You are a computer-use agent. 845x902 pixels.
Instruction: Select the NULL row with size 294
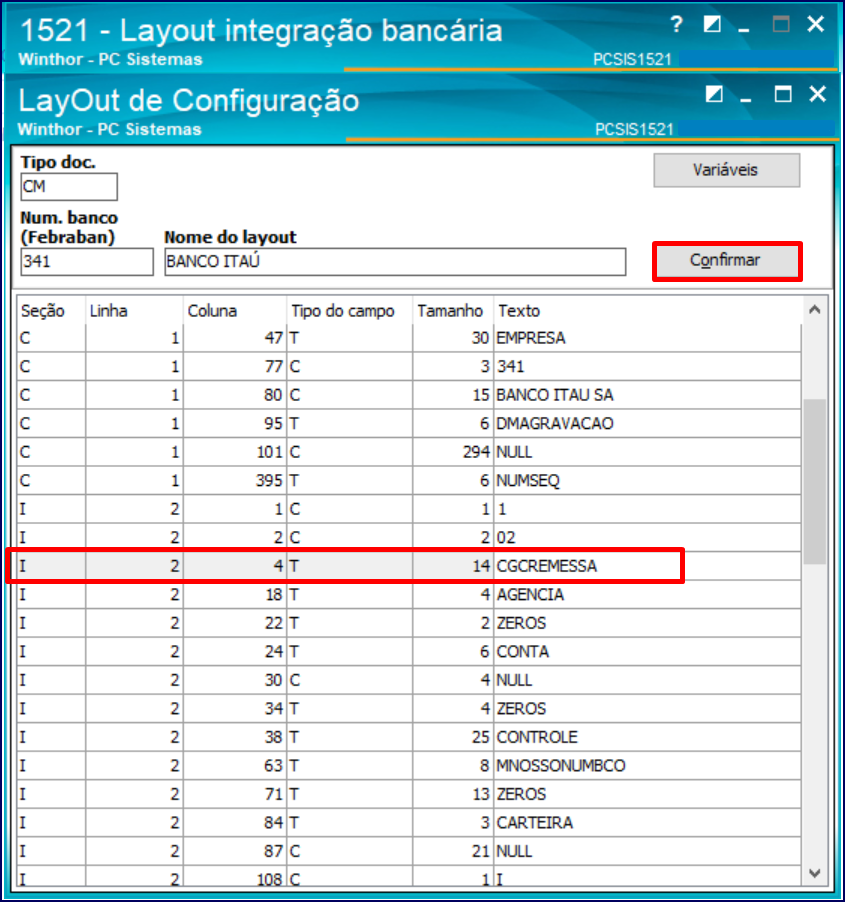click(x=409, y=452)
